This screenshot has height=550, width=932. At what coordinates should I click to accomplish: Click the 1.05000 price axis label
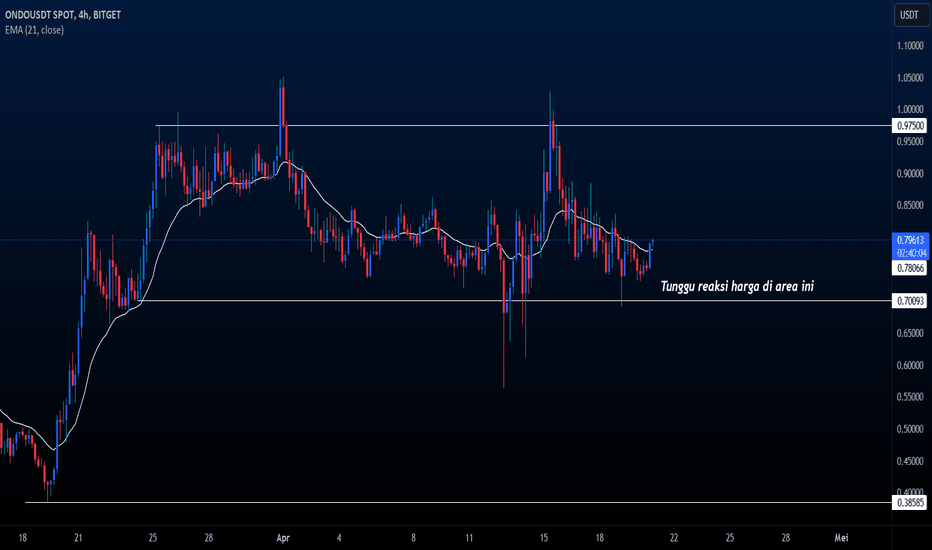tap(910, 78)
